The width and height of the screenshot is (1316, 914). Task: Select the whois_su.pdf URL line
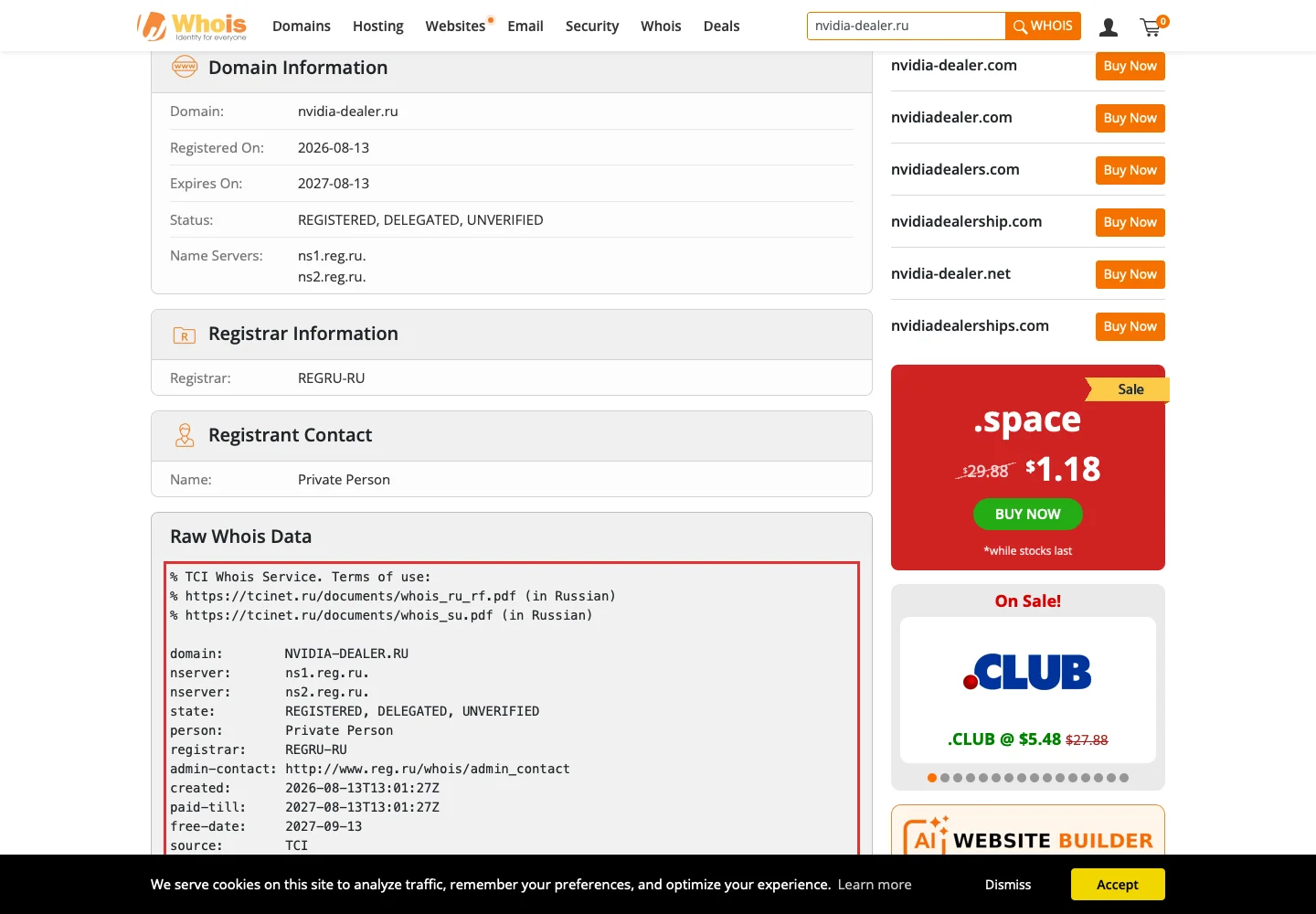pos(381,615)
